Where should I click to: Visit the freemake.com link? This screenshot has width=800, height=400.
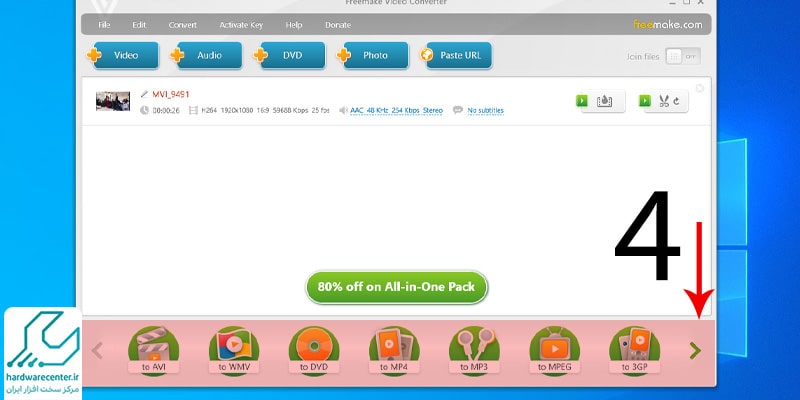(668, 24)
